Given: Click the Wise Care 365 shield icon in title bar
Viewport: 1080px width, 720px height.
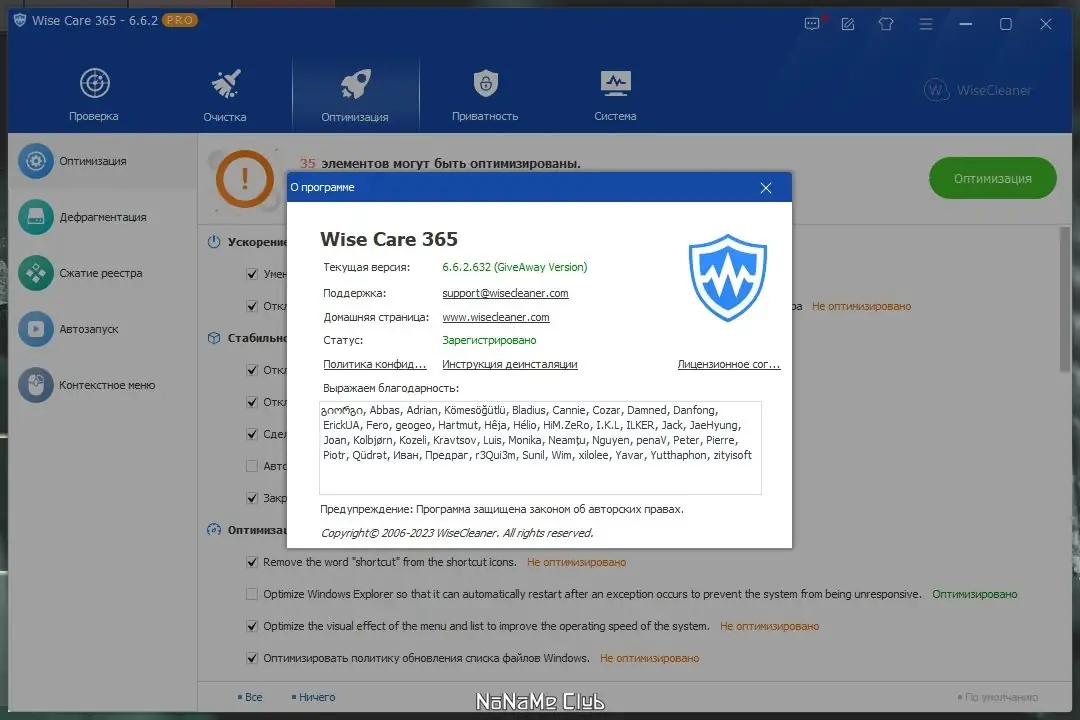Looking at the screenshot, I should coord(20,21).
